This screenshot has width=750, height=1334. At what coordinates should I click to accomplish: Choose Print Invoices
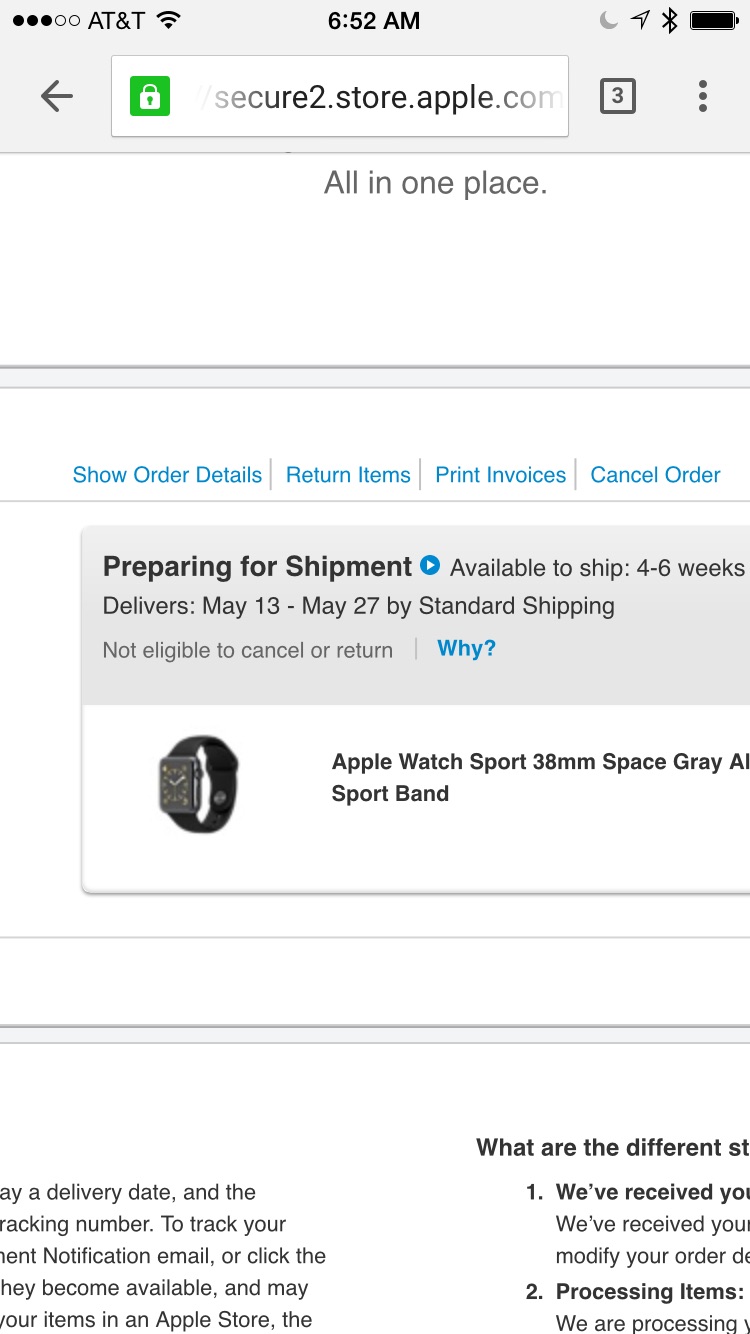tap(501, 475)
